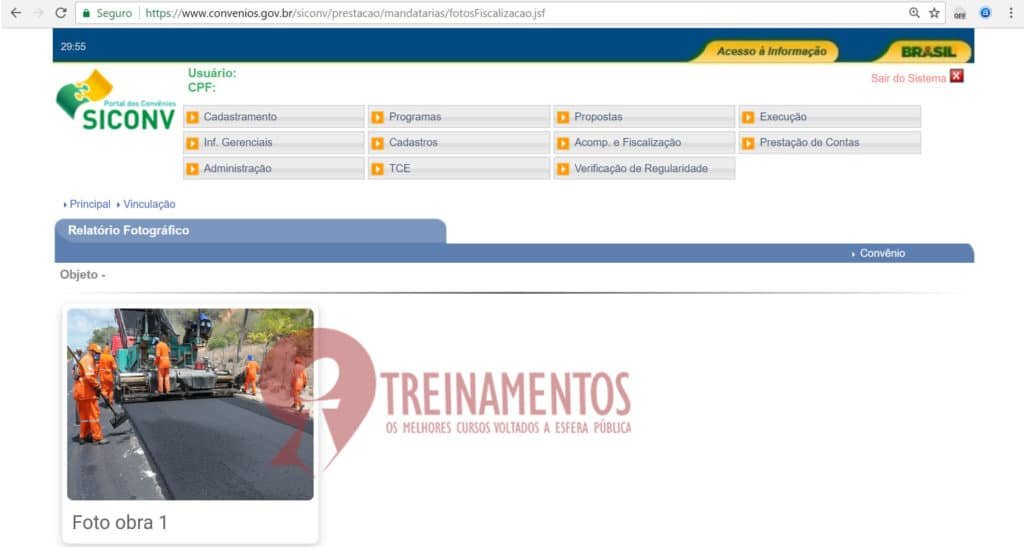Click orange arrow icon next to Inf. Gerenciais
1024x551 pixels.
[192, 143]
